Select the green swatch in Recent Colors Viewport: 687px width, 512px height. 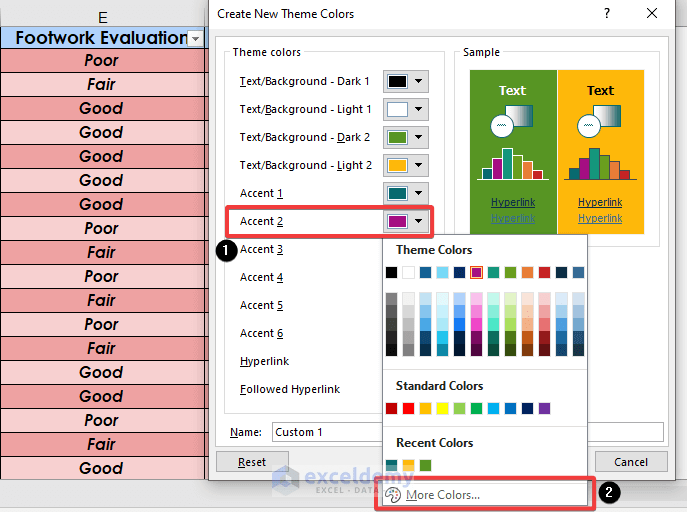pyautogui.click(x=425, y=465)
